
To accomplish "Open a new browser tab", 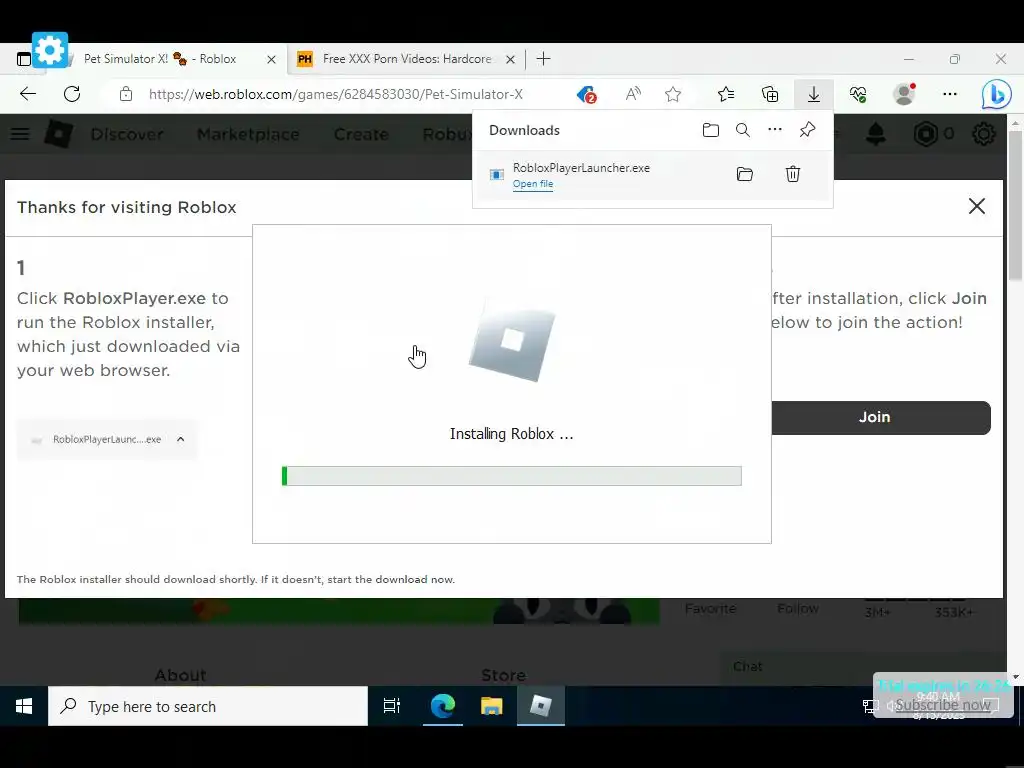I will 543,59.
